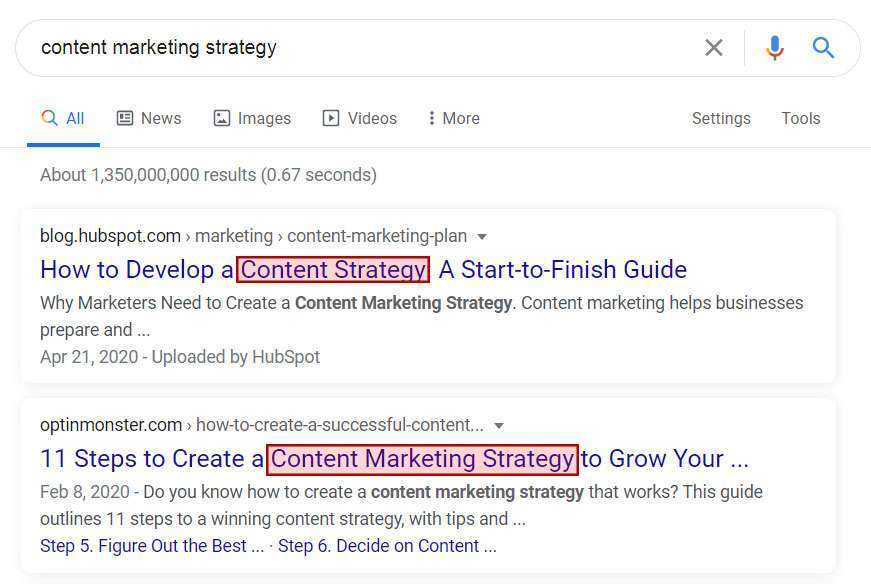Screen dimensions: 871x584
Task: Open the More search categories menu
Action: click(x=454, y=118)
